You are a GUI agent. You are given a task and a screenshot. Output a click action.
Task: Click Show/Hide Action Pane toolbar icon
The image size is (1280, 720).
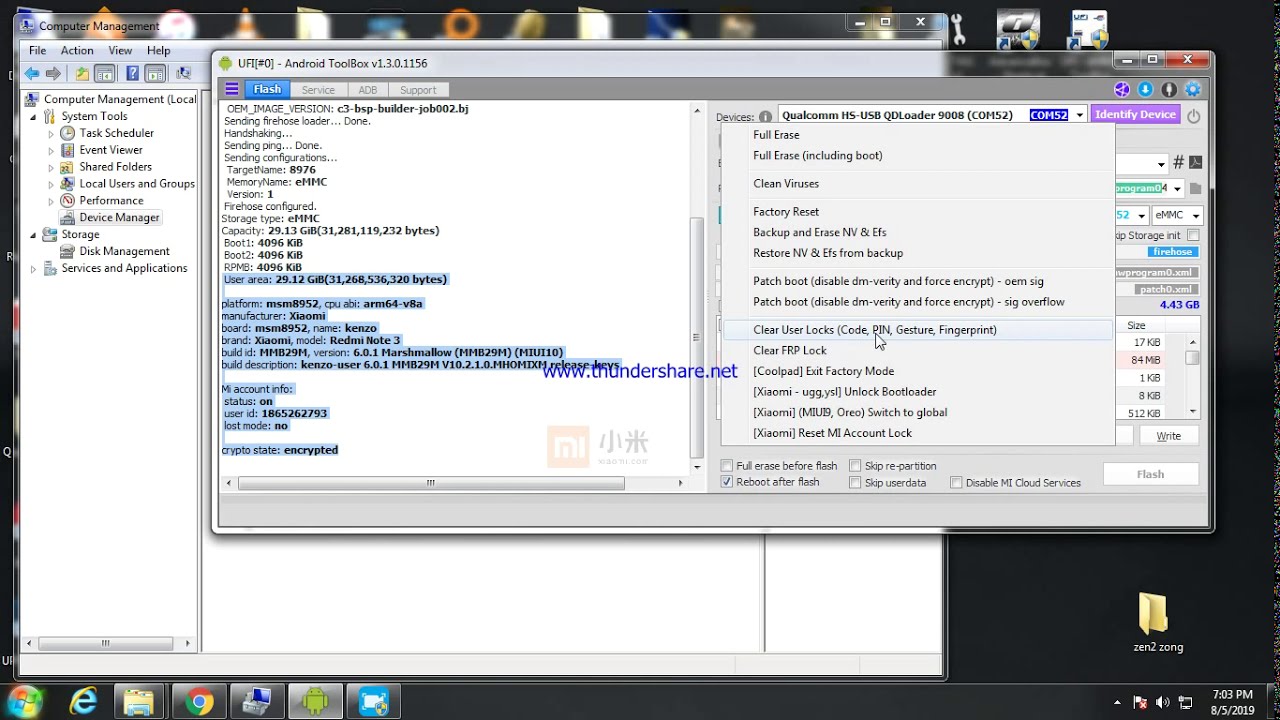[x=155, y=73]
